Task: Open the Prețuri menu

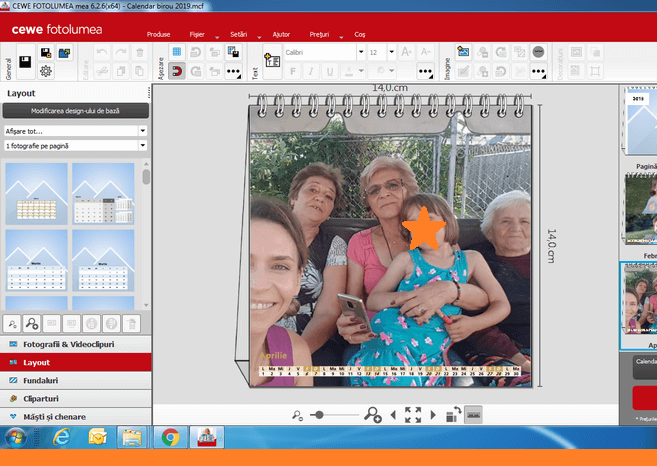Action: 319,34
